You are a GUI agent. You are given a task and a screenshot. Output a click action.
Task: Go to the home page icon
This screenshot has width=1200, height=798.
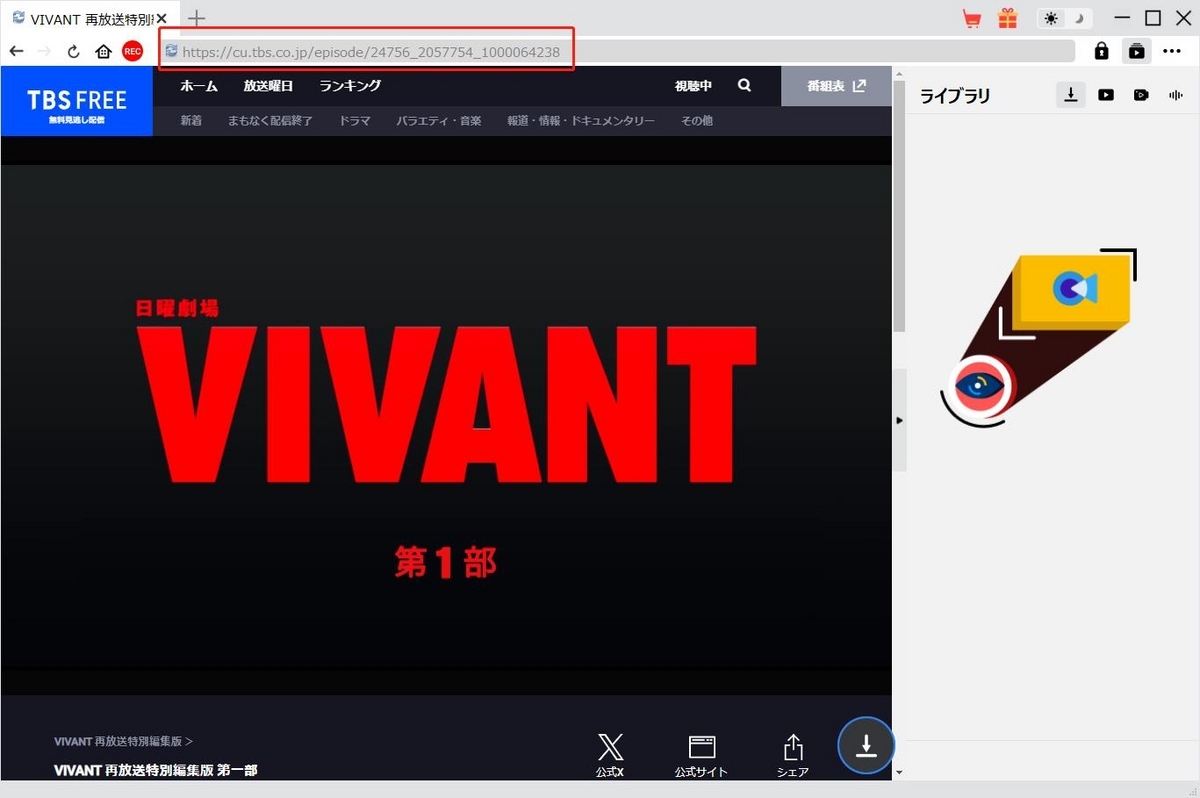103,51
